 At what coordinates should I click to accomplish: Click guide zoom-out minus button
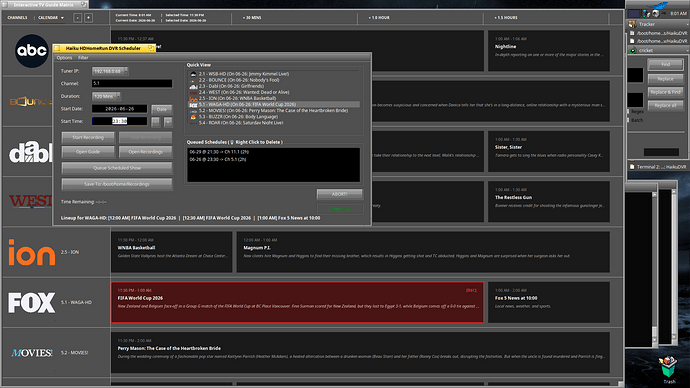[x=77, y=18]
